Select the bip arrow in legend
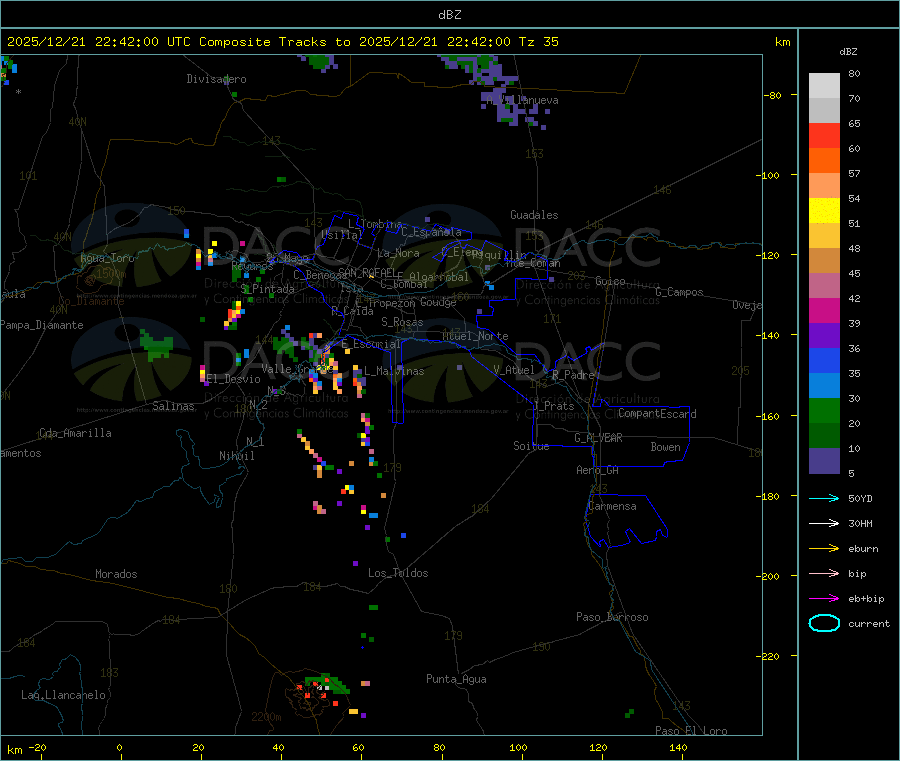900x761 pixels. click(823, 573)
